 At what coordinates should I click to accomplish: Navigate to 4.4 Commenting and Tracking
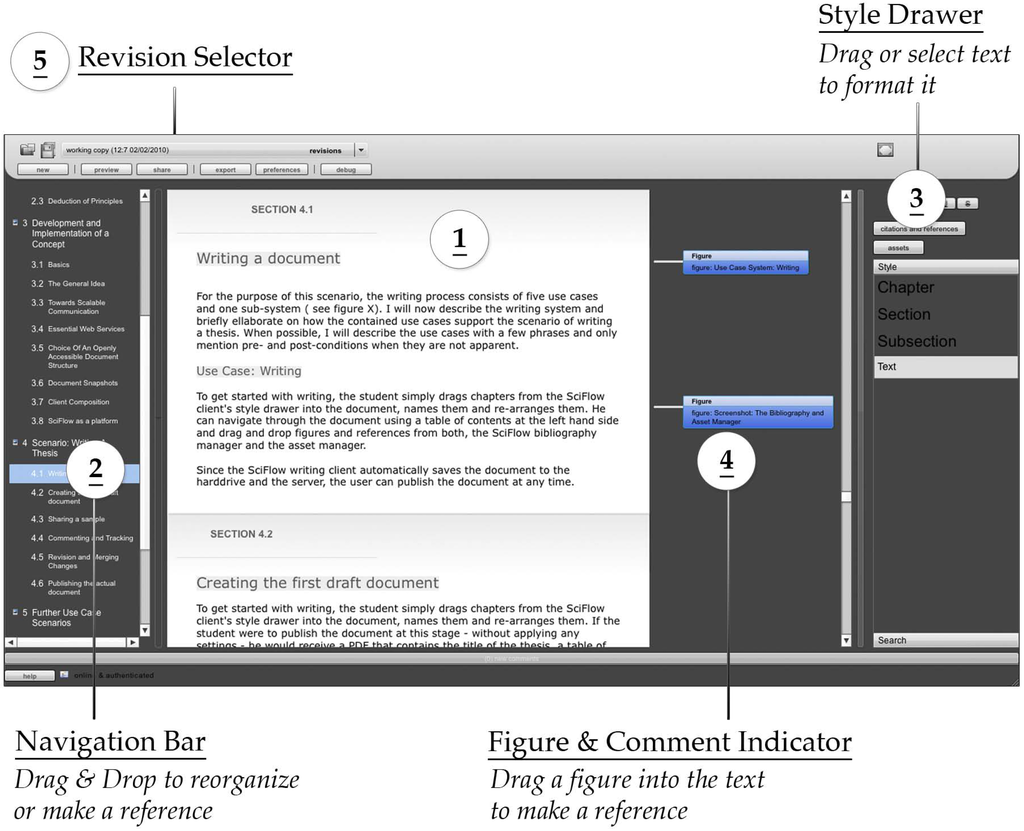tap(82, 538)
